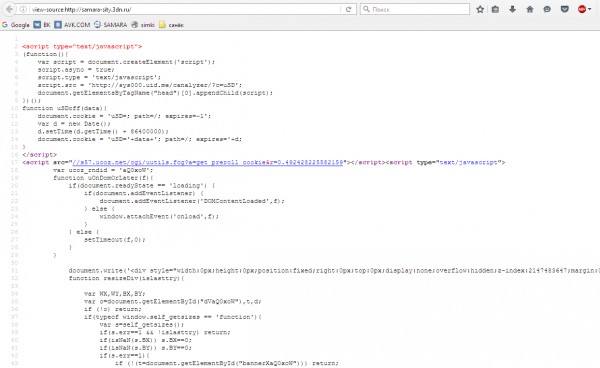The image size is (600, 368).
Task: Bookmark this page with the star icon
Action: (480, 9)
